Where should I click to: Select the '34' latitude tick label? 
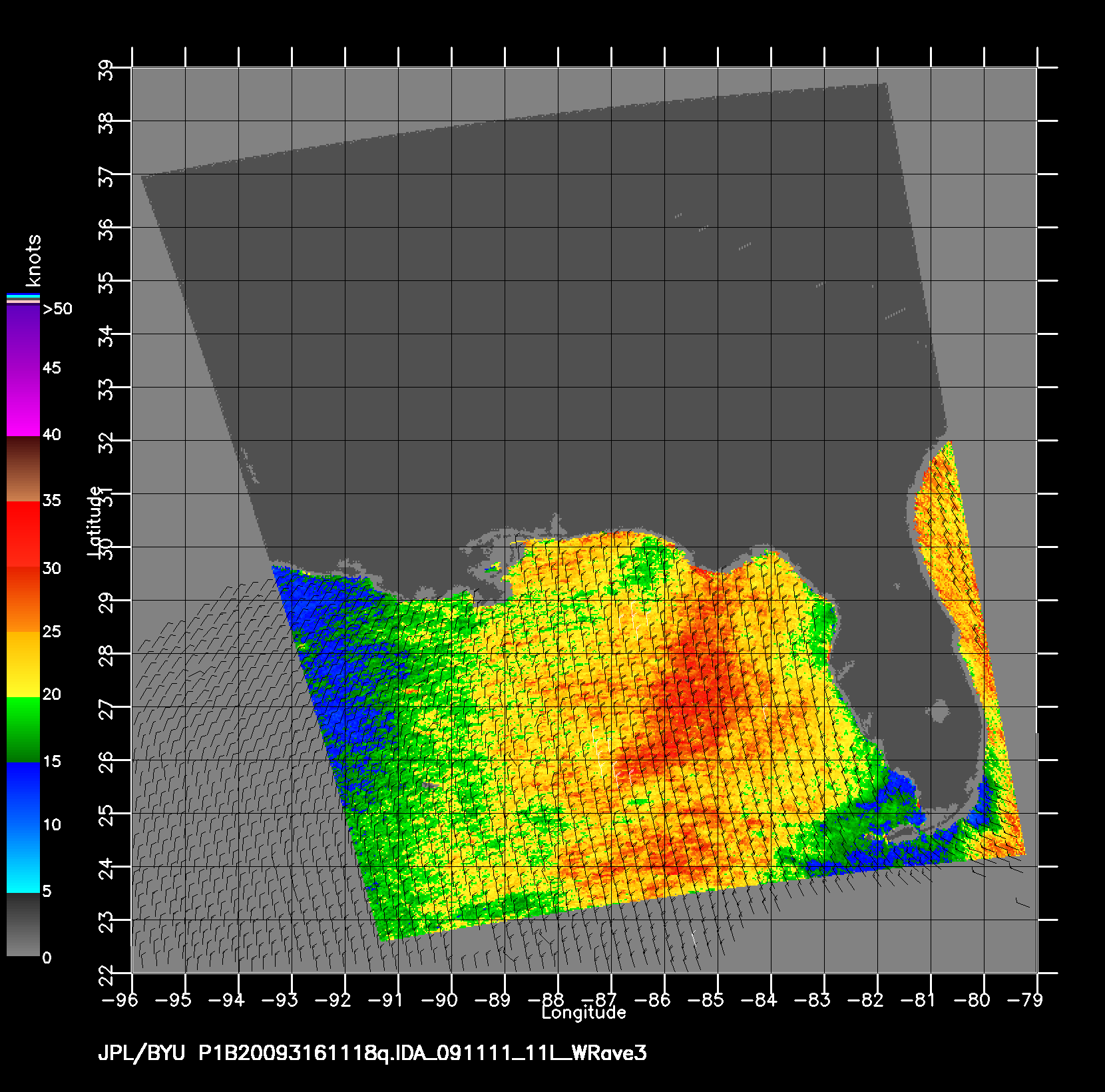pyautogui.click(x=106, y=336)
